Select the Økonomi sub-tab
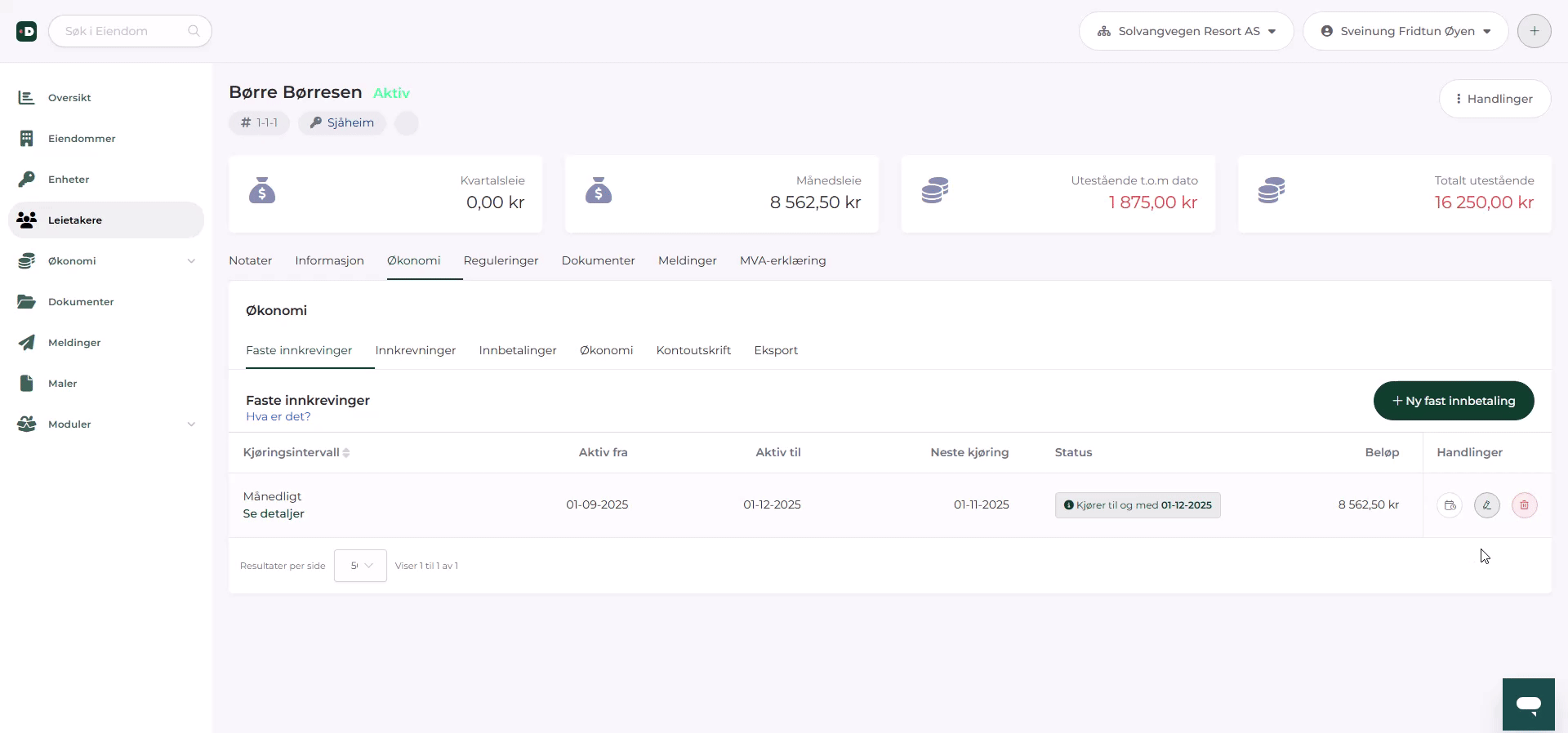 [606, 350]
